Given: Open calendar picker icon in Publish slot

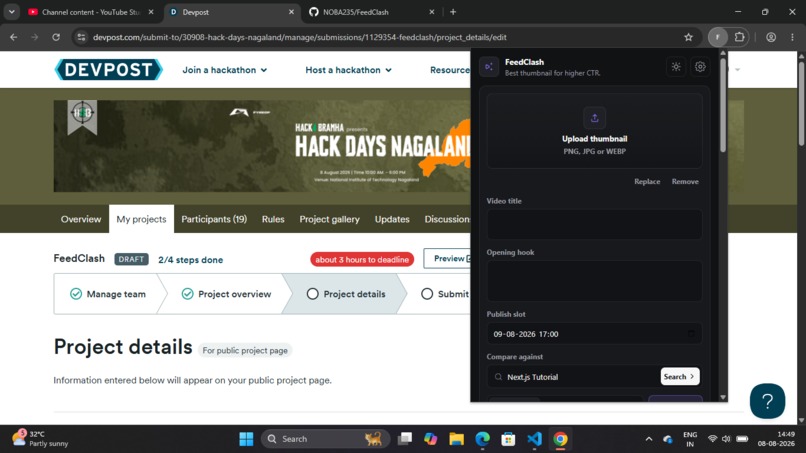Looking at the screenshot, I should click(691, 334).
